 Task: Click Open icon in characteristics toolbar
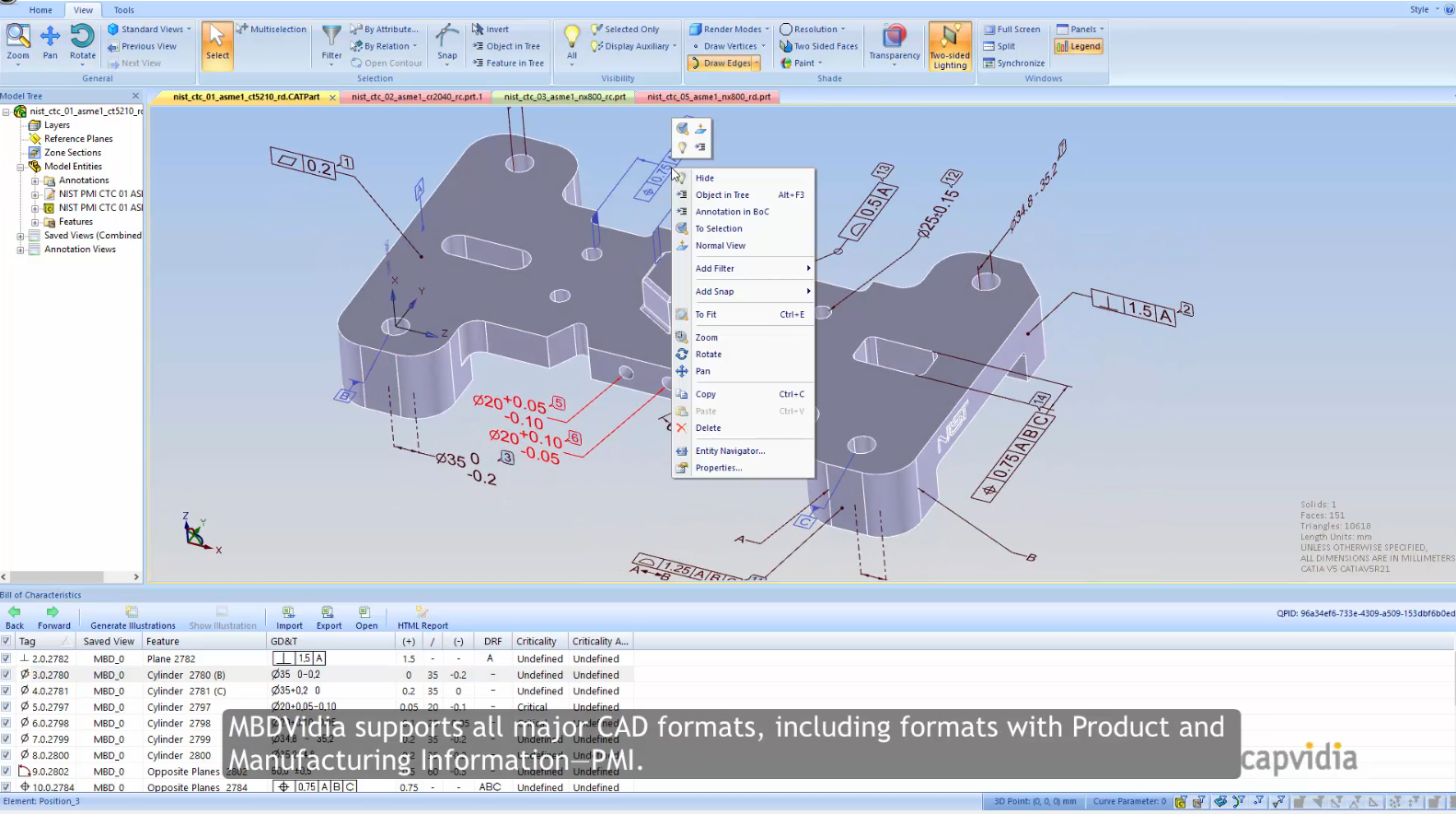tap(366, 617)
